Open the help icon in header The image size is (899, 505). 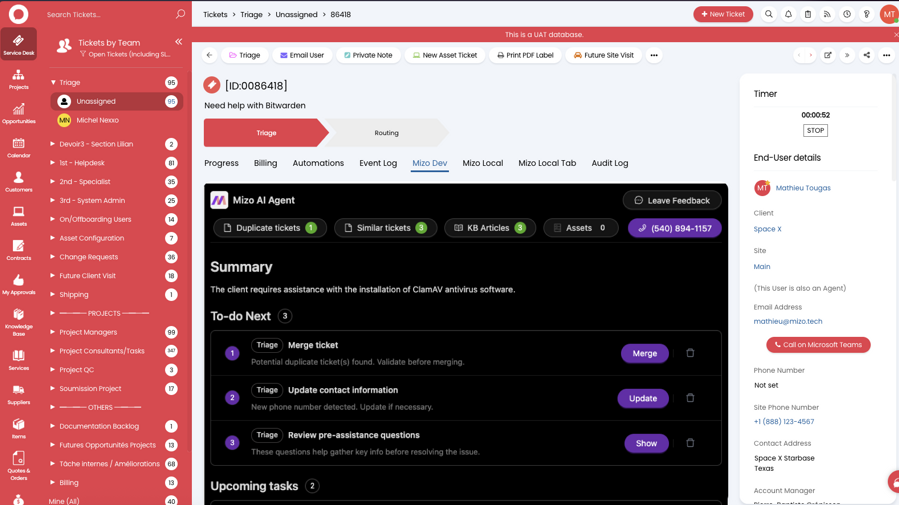coord(866,14)
